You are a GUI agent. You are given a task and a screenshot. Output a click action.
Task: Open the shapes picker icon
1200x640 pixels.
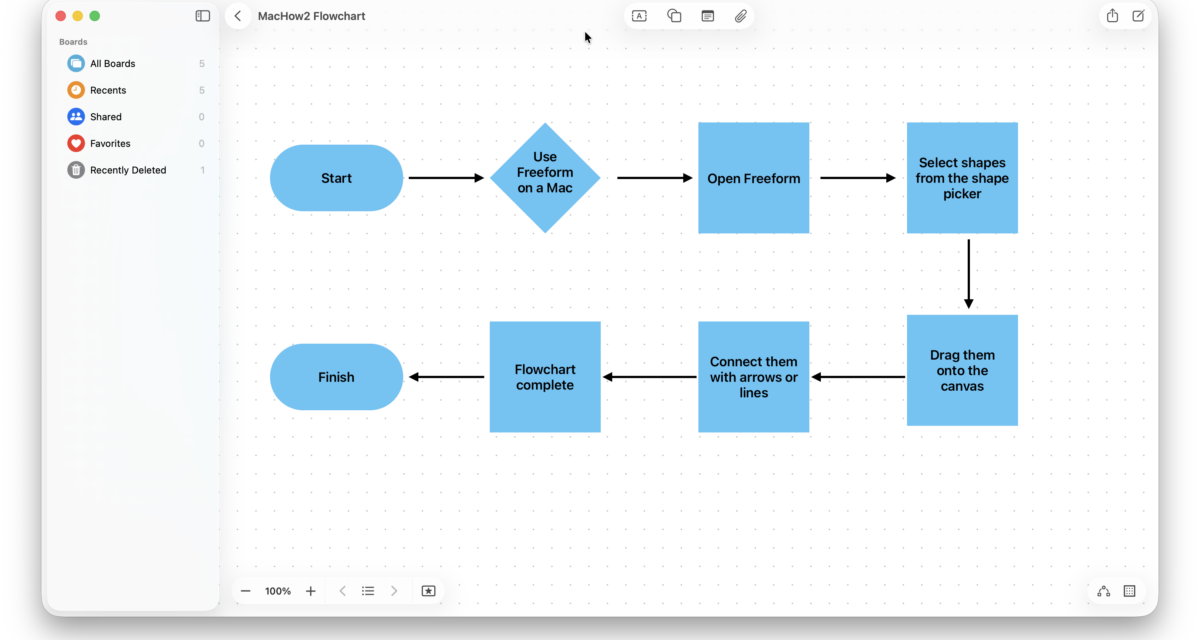tap(674, 16)
